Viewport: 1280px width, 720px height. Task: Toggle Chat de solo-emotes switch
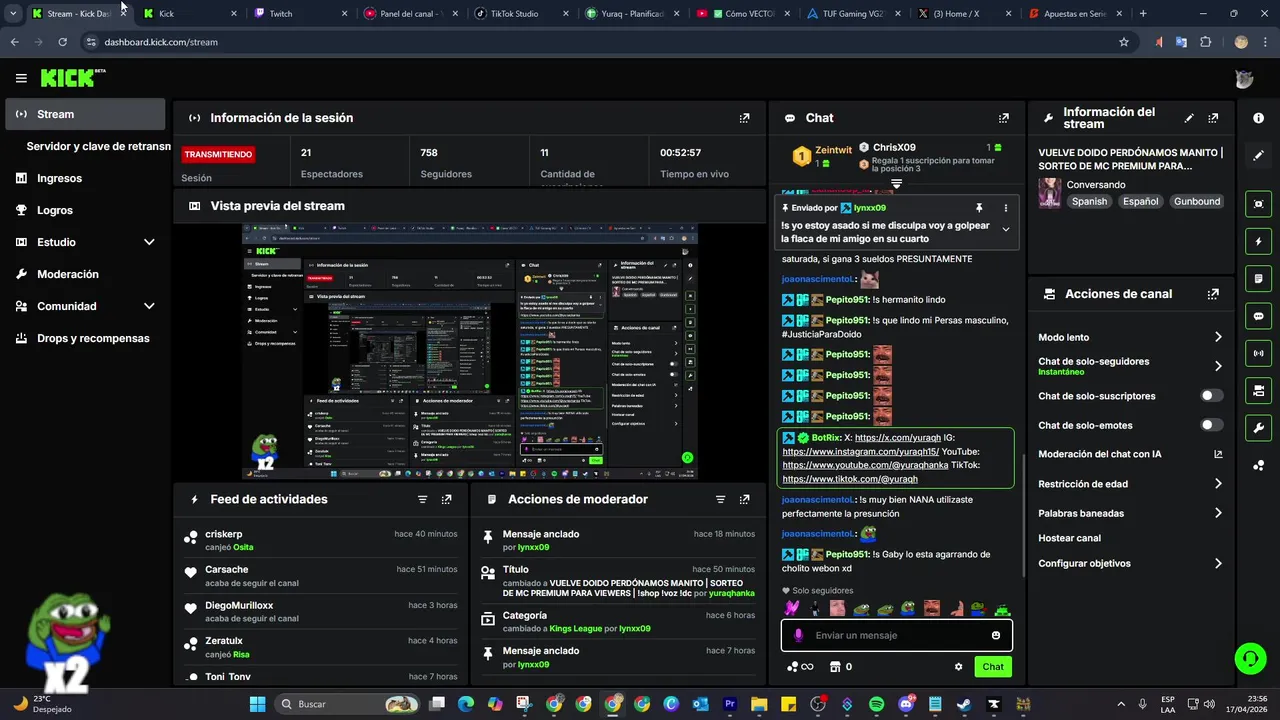(x=1211, y=425)
